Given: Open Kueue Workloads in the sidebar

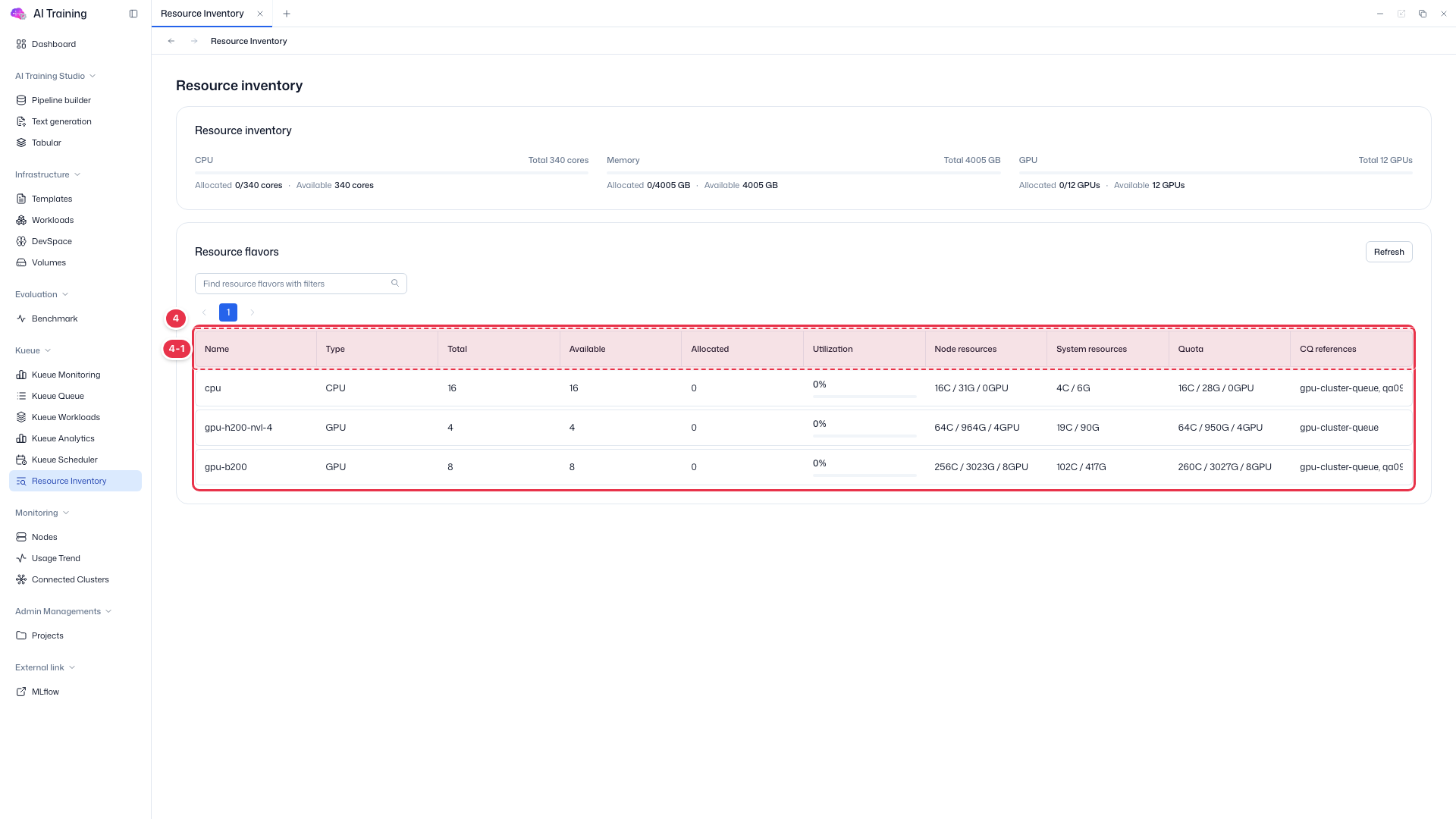Looking at the screenshot, I should tap(75, 417).
